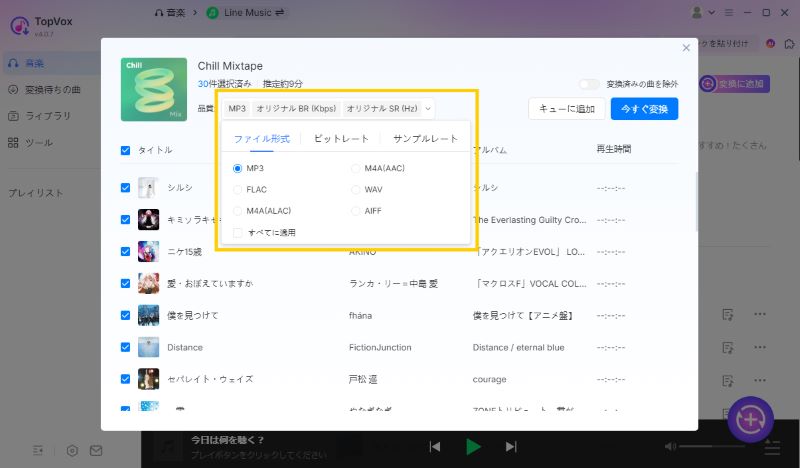Collapse the quality dropdown arrow
Viewport: 800px width, 468px height.
coord(428,109)
